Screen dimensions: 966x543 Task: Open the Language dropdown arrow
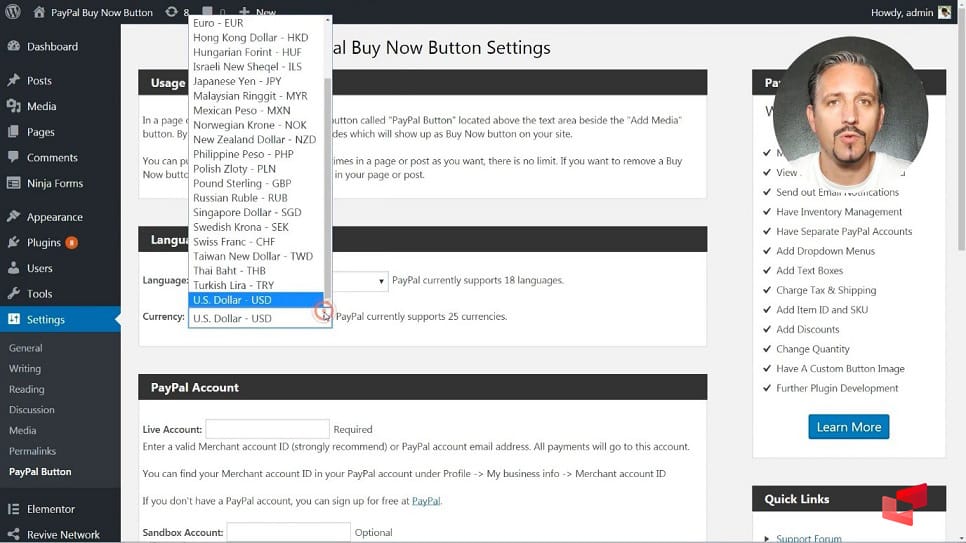[x=381, y=282]
